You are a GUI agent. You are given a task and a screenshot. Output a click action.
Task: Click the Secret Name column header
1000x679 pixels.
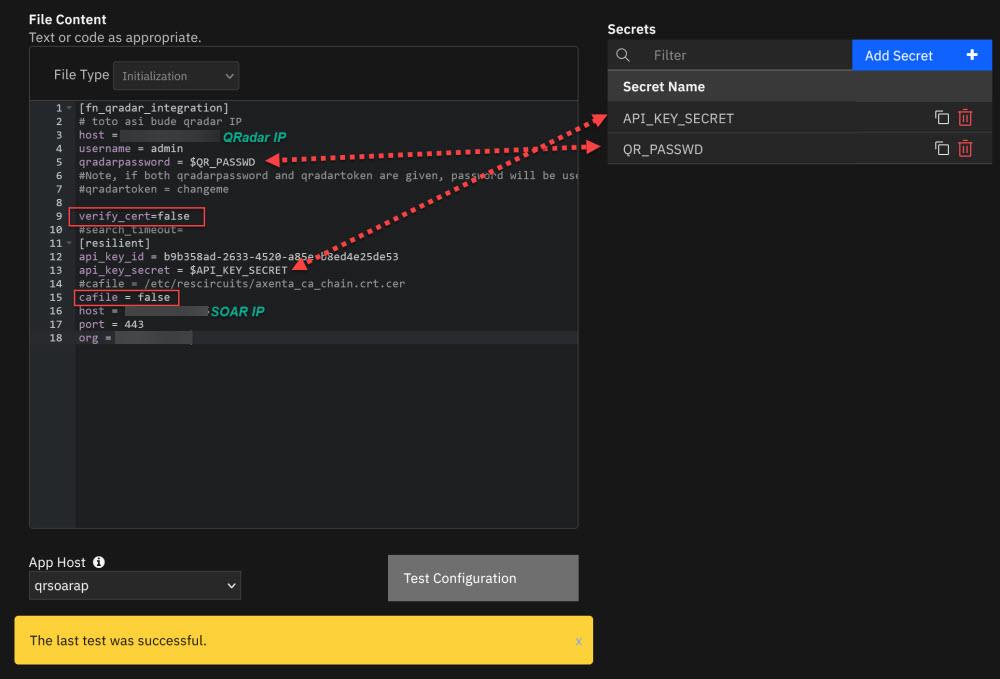(x=661, y=86)
